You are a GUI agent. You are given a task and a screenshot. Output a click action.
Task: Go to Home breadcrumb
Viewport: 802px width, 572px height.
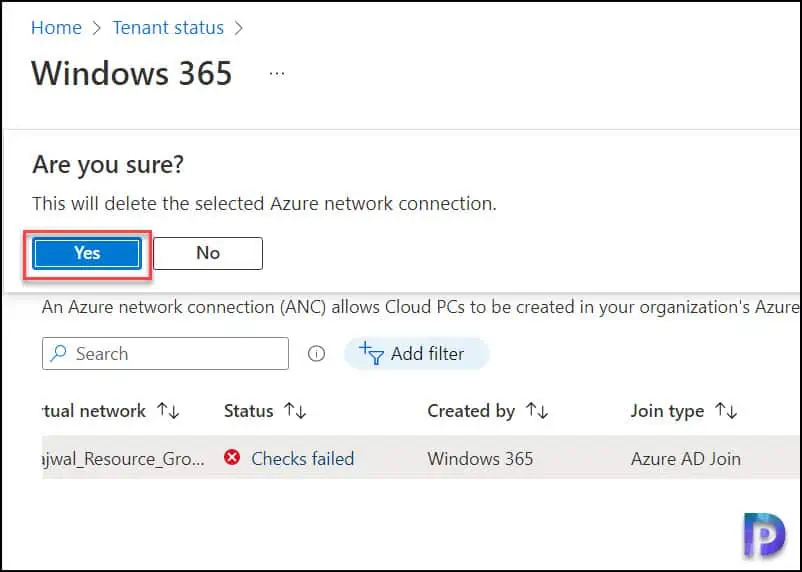click(x=56, y=28)
